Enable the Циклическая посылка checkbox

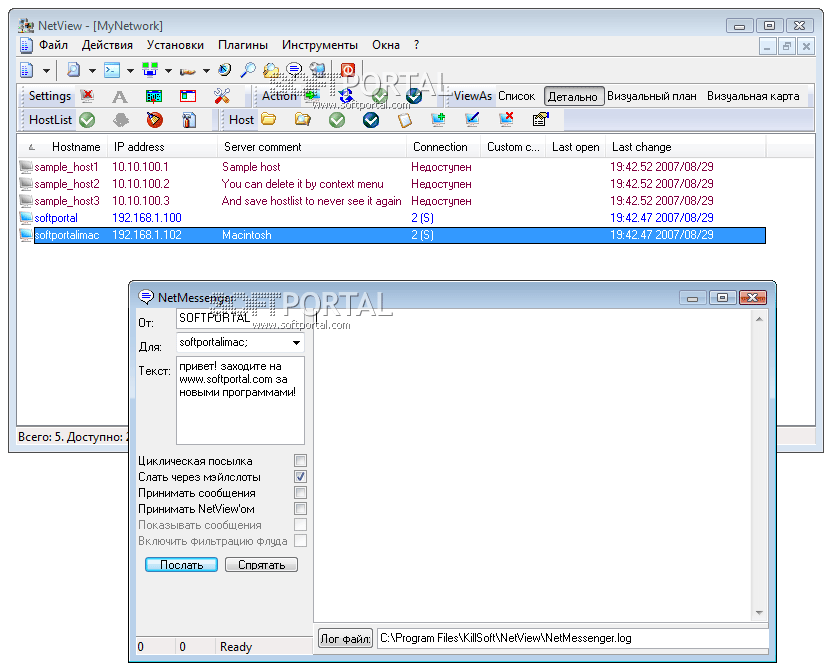[x=300, y=460]
